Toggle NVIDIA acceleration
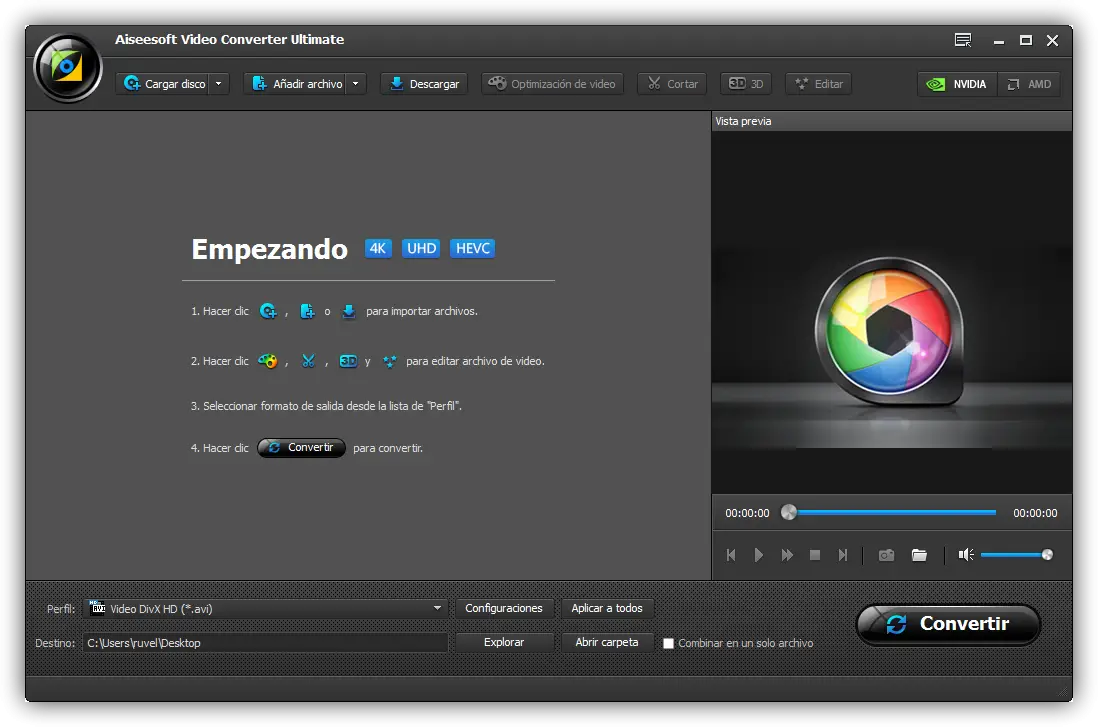 click(x=957, y=84)
